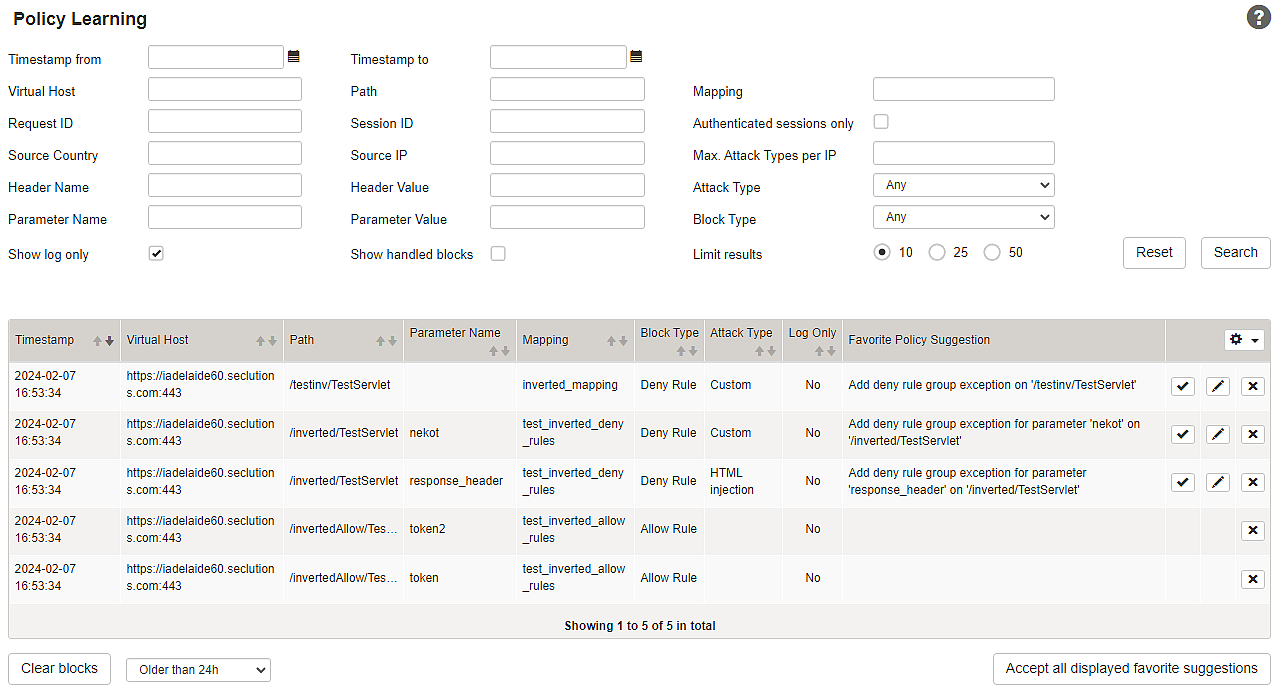Screen dimensions: 1279x695
Task: Click the Search button
Action: pyautogui.click(x=1236, y=253)
